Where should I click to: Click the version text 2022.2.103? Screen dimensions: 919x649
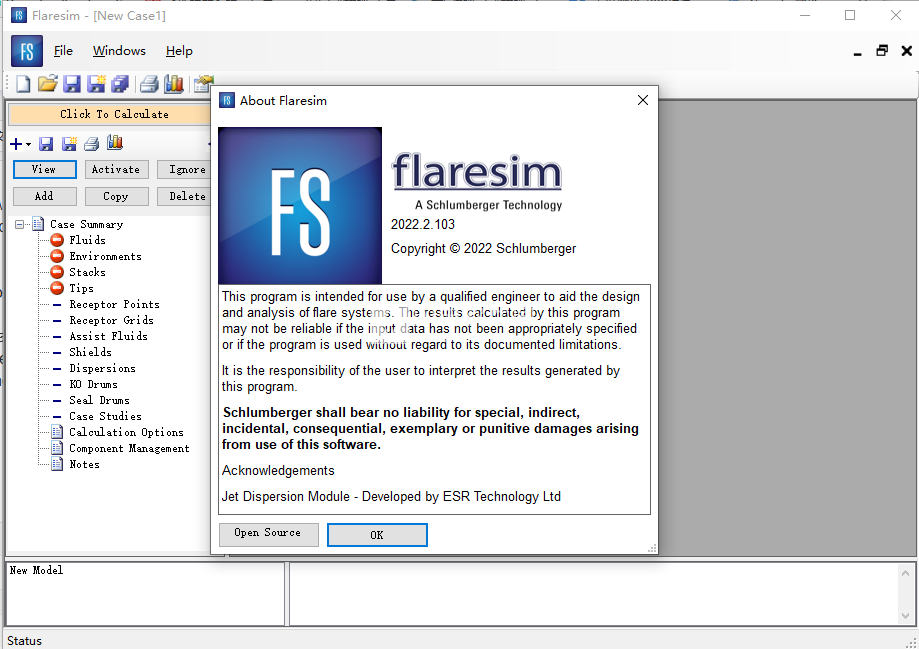(x=423, y=225)
